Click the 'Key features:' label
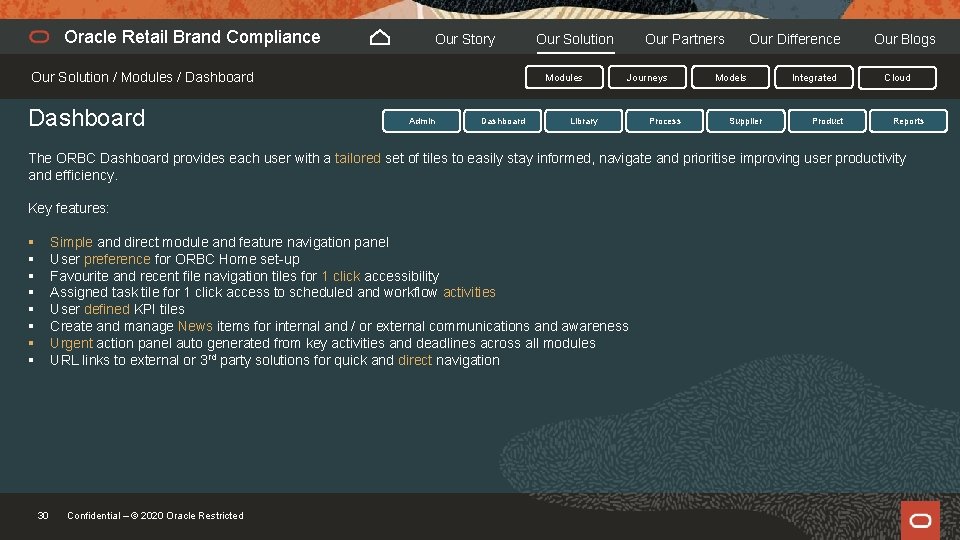This screenshot has width=960, height=540. click(x=69, y=208)
